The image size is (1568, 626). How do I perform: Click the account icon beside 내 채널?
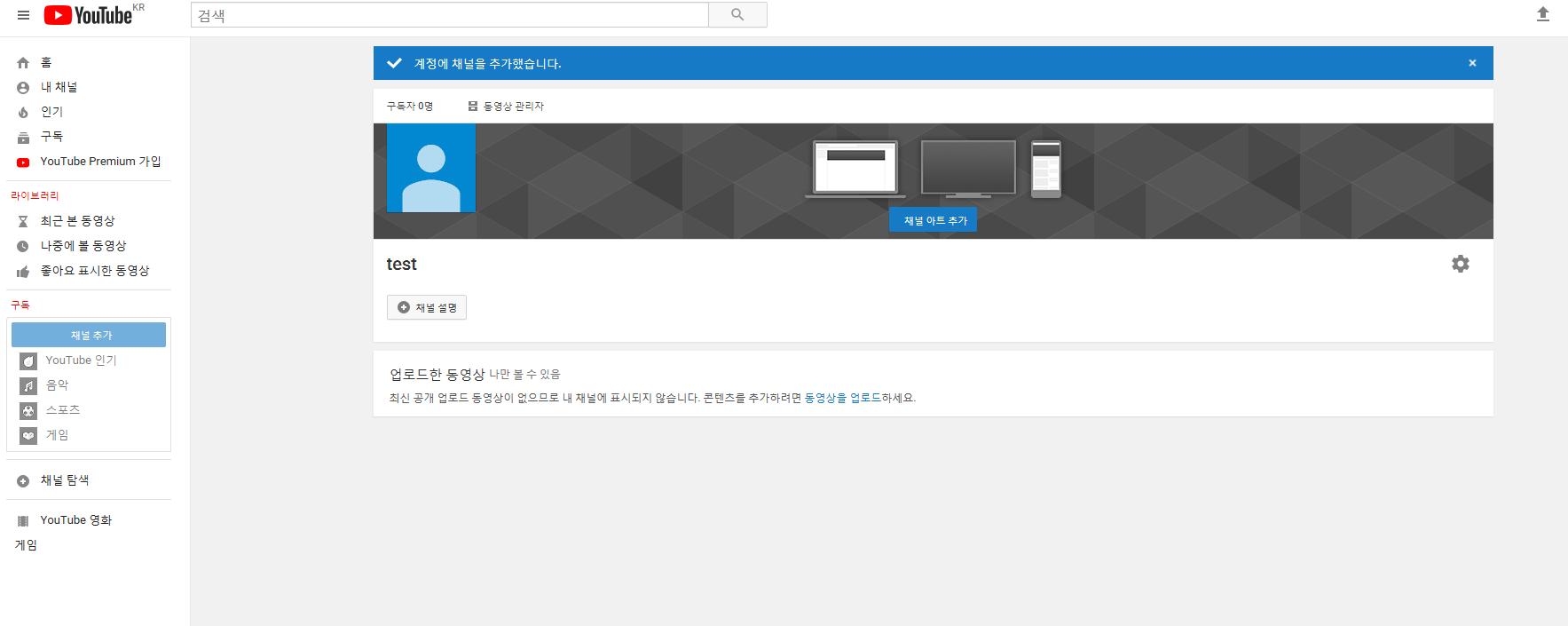23,88
